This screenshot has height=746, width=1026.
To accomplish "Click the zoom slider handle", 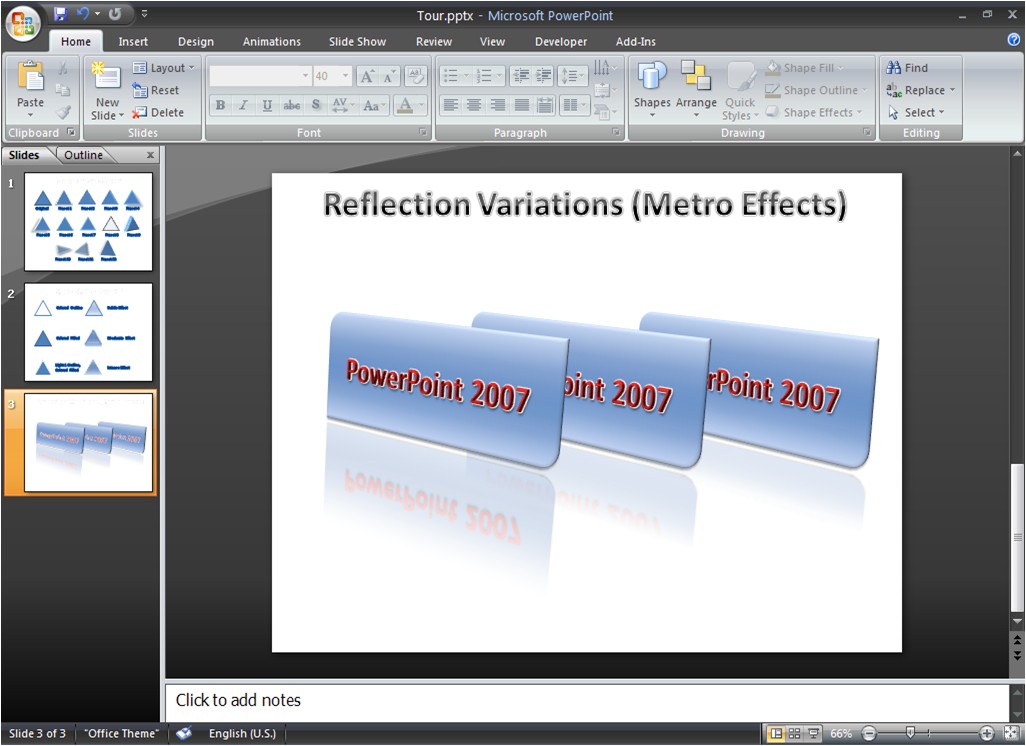I will [910, 733].
